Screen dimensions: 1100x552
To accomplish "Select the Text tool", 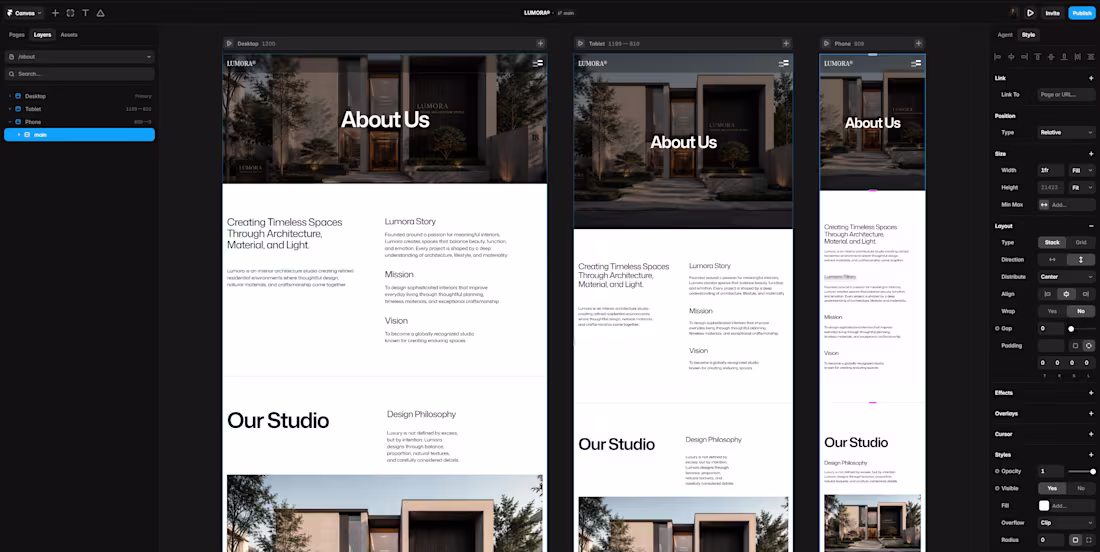I will [x=86, y=13].
